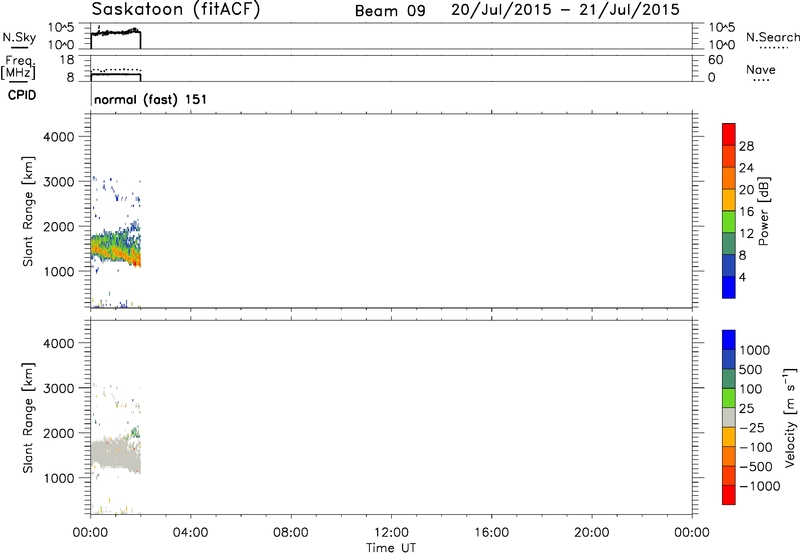Click the 'CPID' row label

tap(22, 95)
